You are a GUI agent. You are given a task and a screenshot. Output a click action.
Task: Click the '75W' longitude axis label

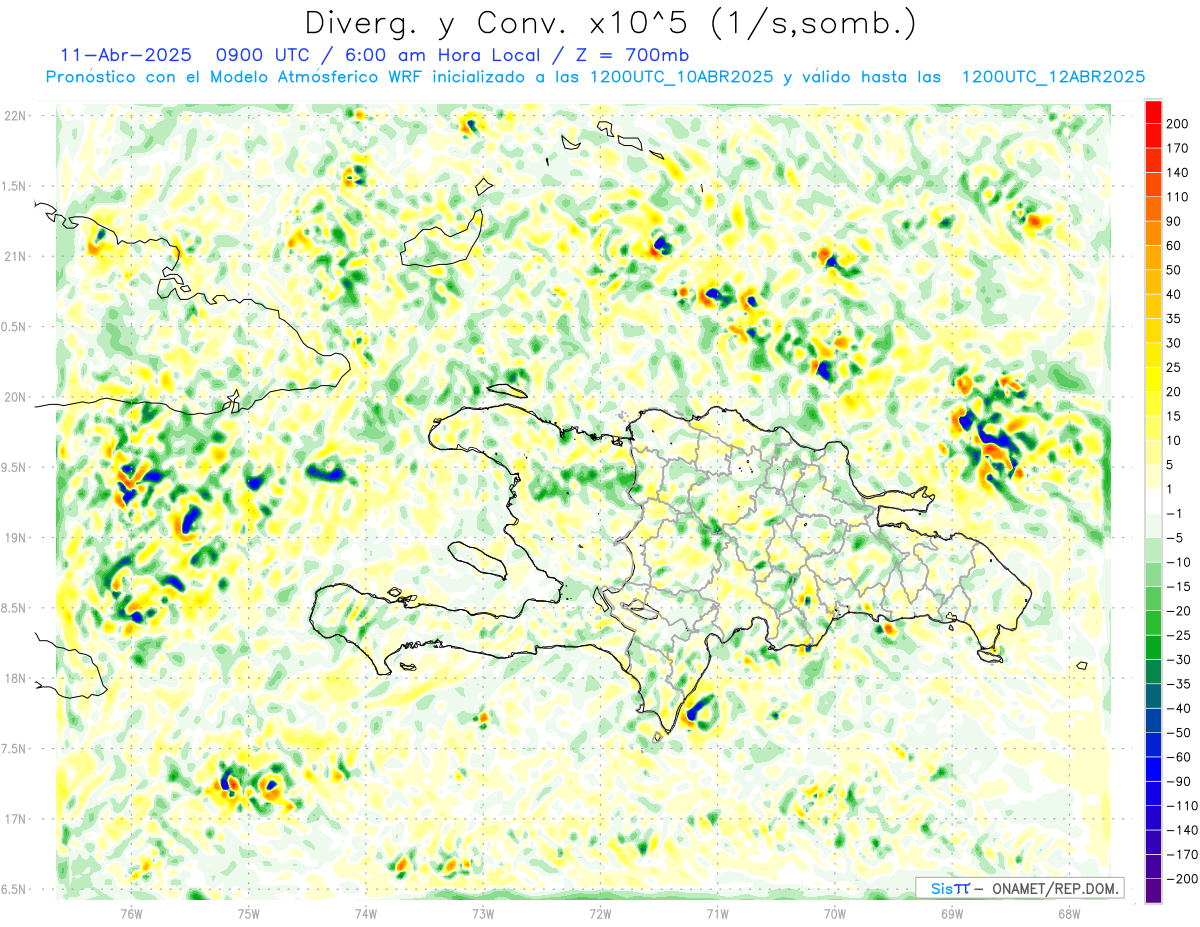click(x=249, y=914)
